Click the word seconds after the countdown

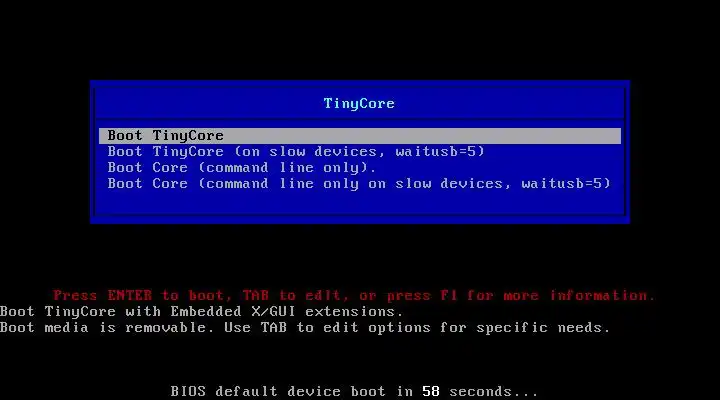tap(480, 391)
